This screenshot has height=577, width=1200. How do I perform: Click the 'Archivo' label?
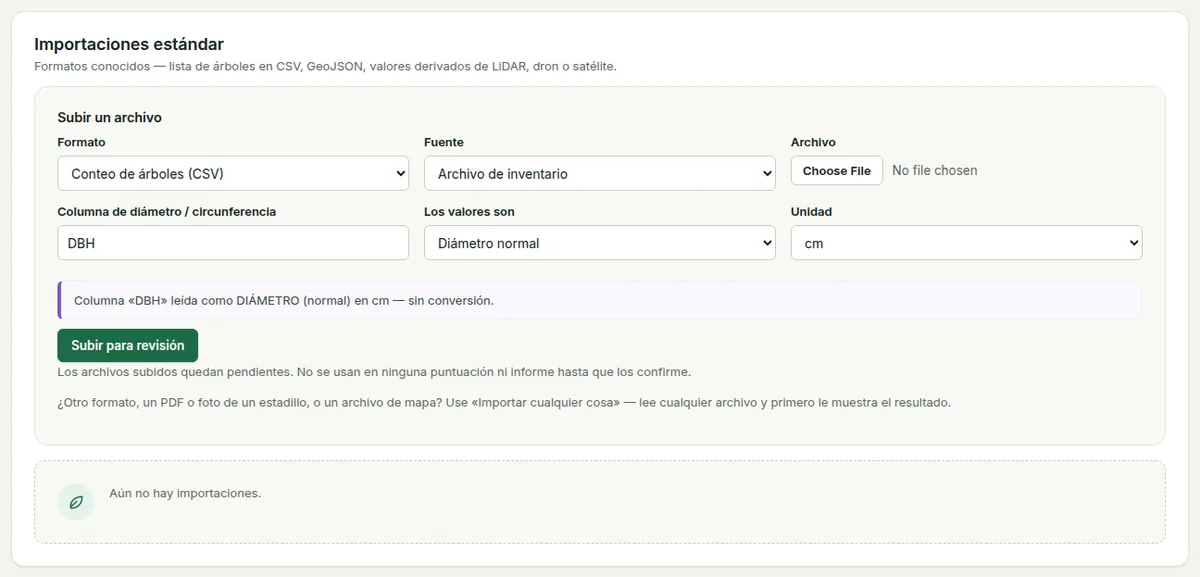(813, 142)
